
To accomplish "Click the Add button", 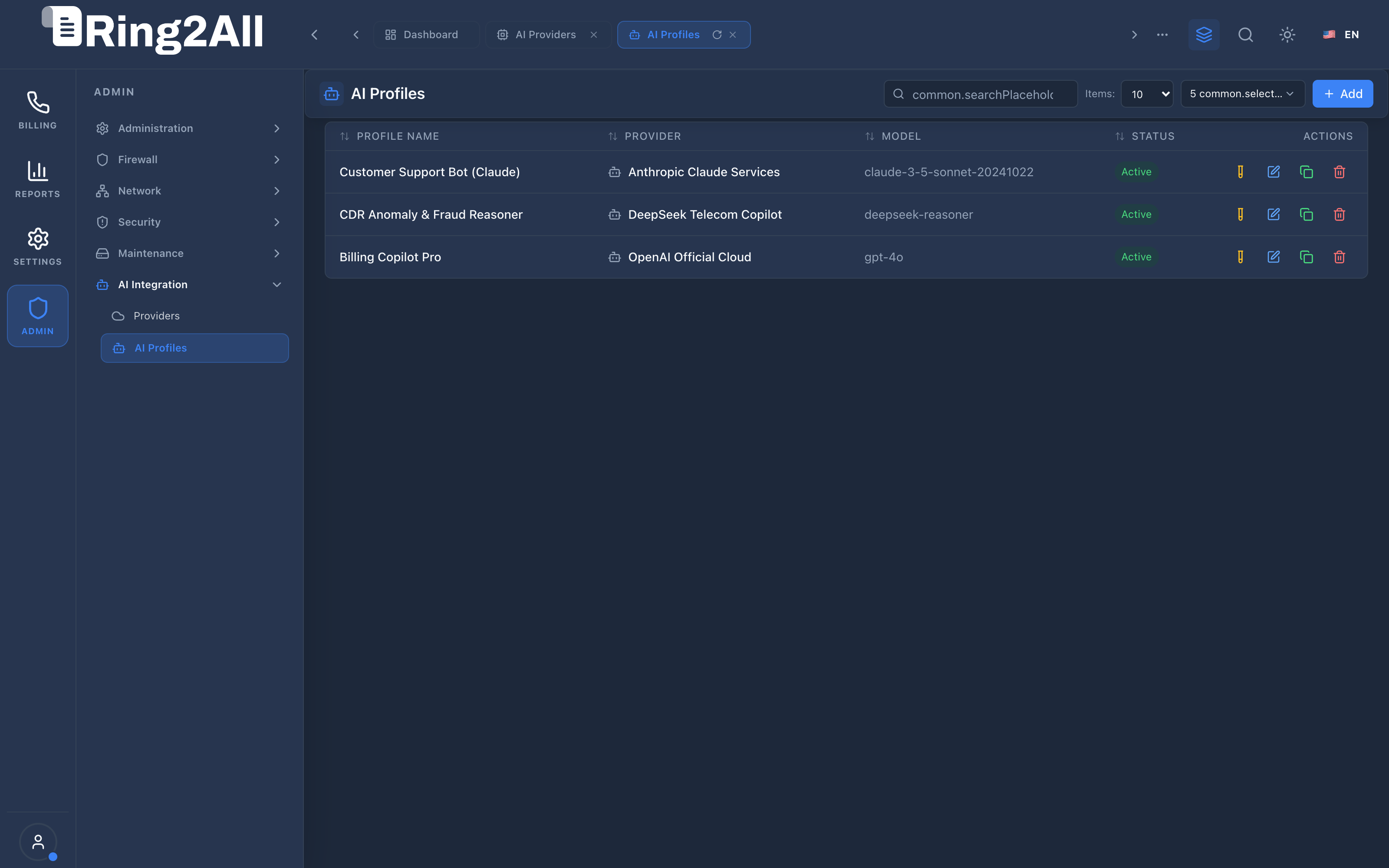I will click(x=1343, y=94).
